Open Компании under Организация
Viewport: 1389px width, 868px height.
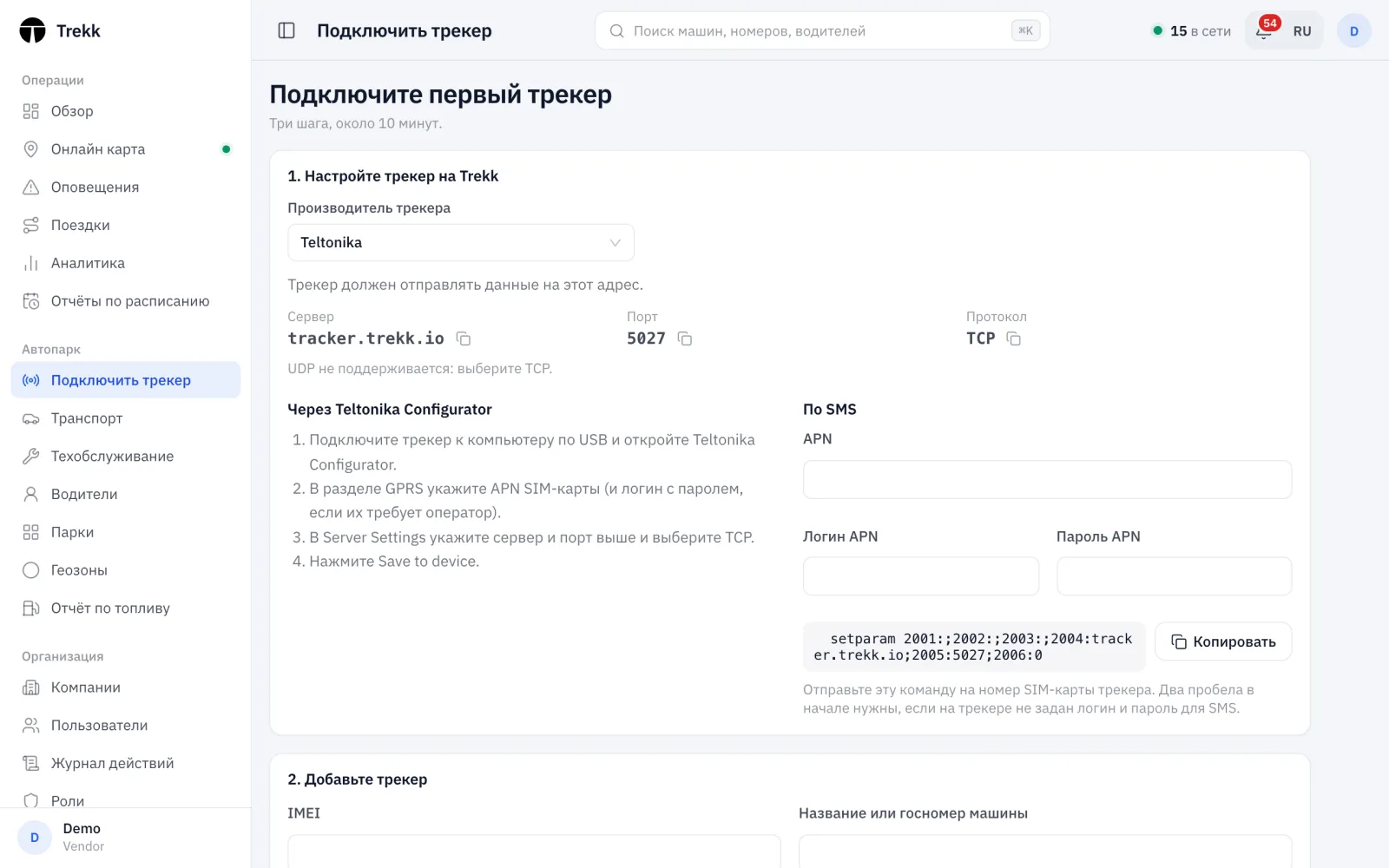(126, 687)
